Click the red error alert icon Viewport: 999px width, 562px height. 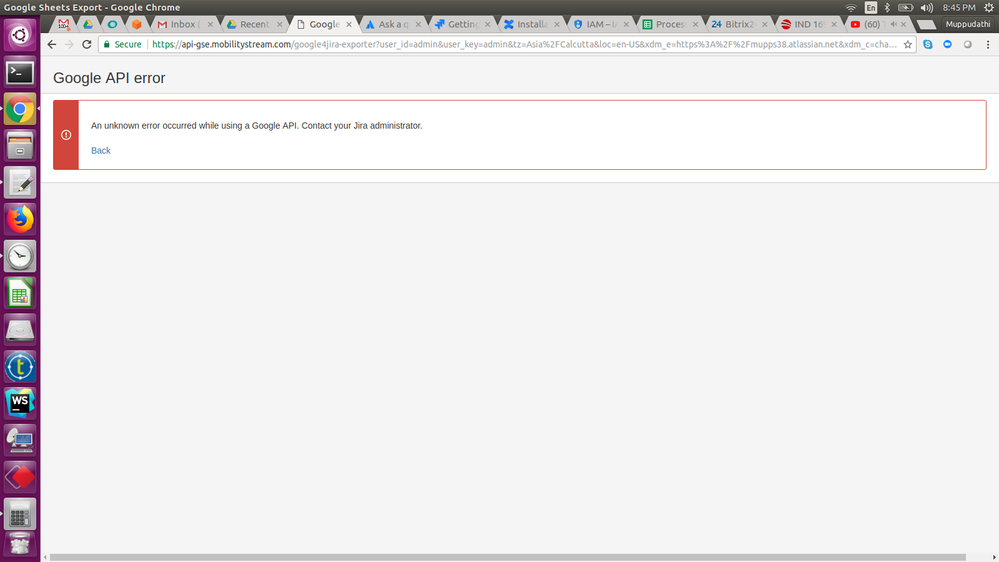(x=66, y=135)
